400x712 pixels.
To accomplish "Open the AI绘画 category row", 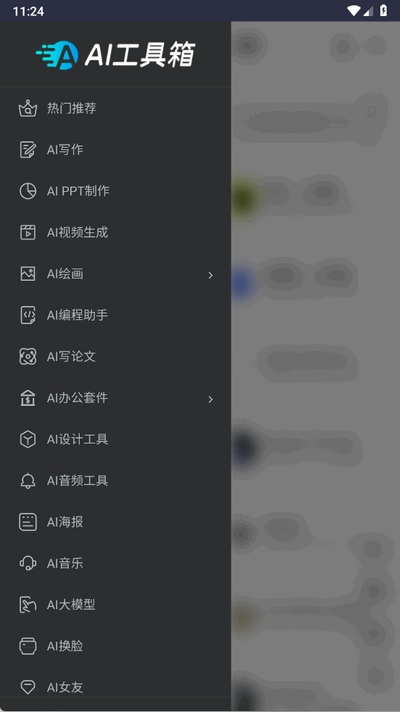I will [x=115, y=274].
